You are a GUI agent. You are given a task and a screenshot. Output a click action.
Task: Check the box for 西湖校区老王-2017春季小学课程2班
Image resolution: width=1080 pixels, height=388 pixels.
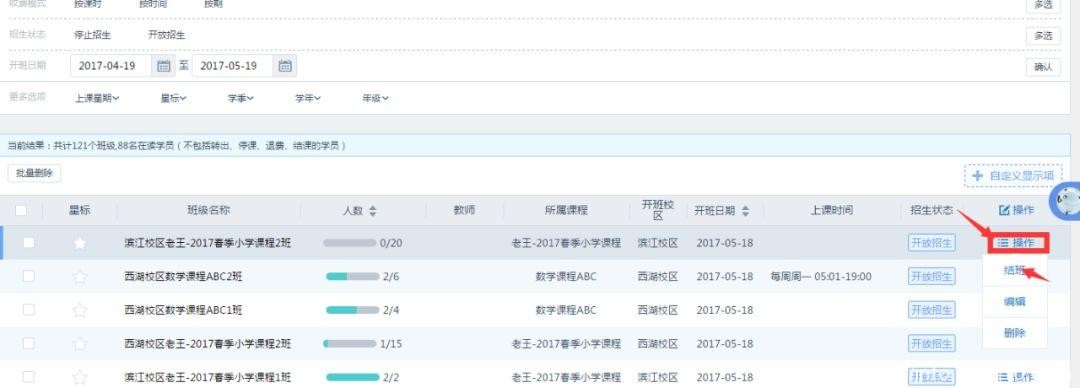click(28, 343)
